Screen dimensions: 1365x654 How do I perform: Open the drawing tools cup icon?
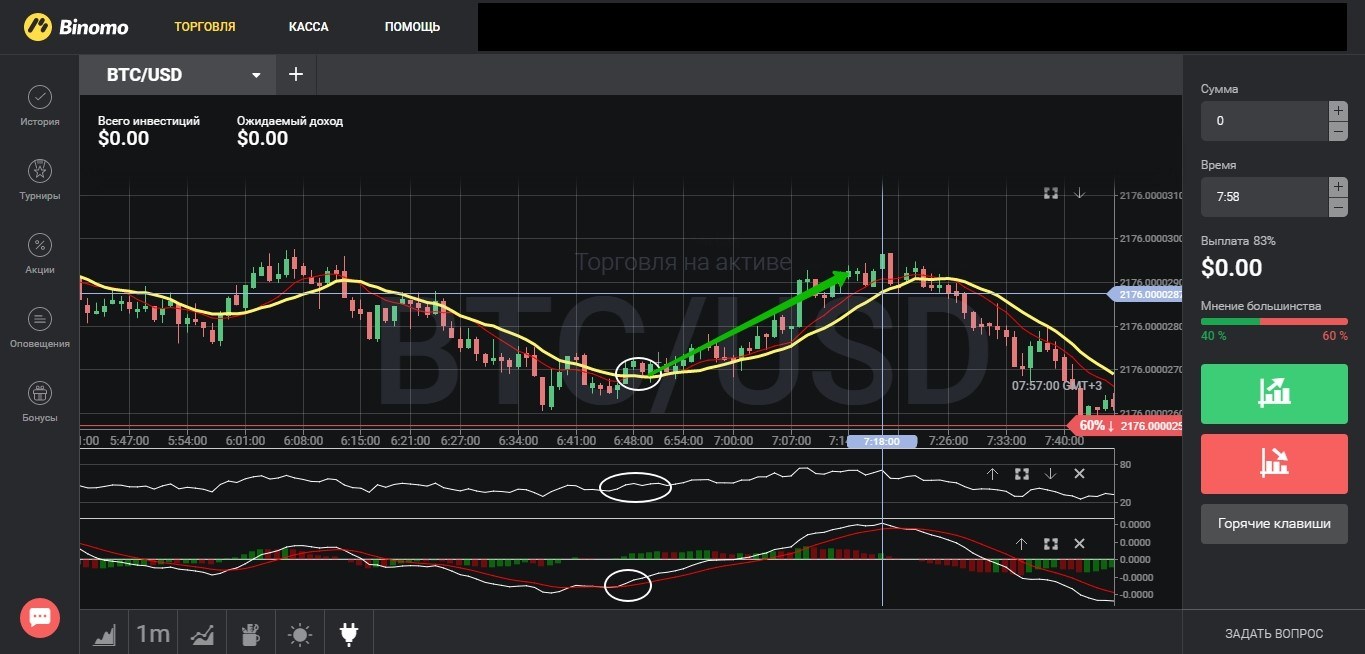[250, 633]
